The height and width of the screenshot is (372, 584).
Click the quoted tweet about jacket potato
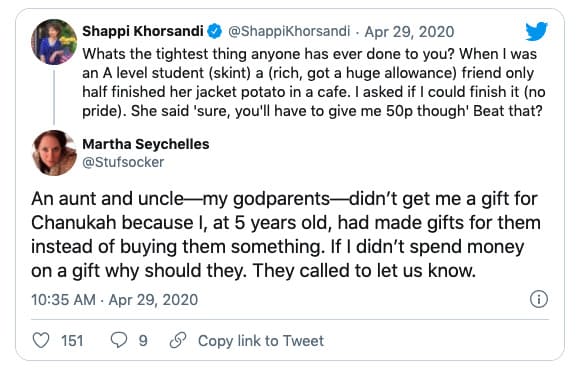click(314, 83)
